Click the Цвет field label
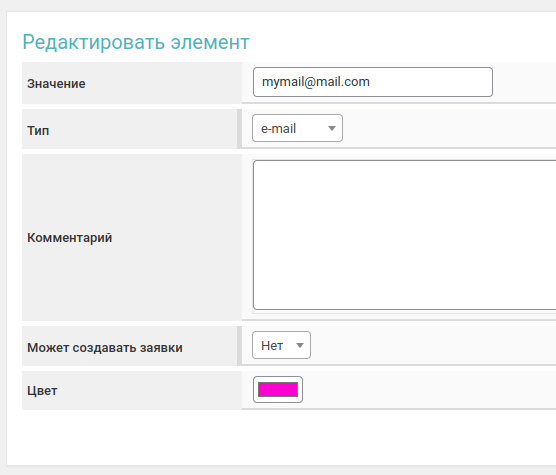556x475 pixels. click(x=42, y=391)
